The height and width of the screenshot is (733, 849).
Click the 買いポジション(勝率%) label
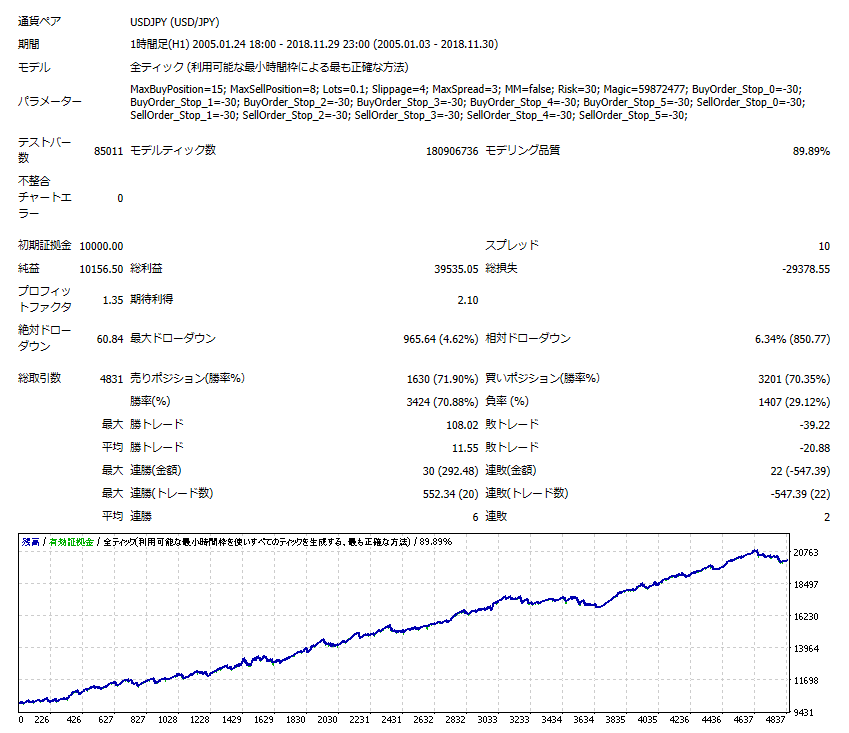pyautogui.click(x=543, y=378)
